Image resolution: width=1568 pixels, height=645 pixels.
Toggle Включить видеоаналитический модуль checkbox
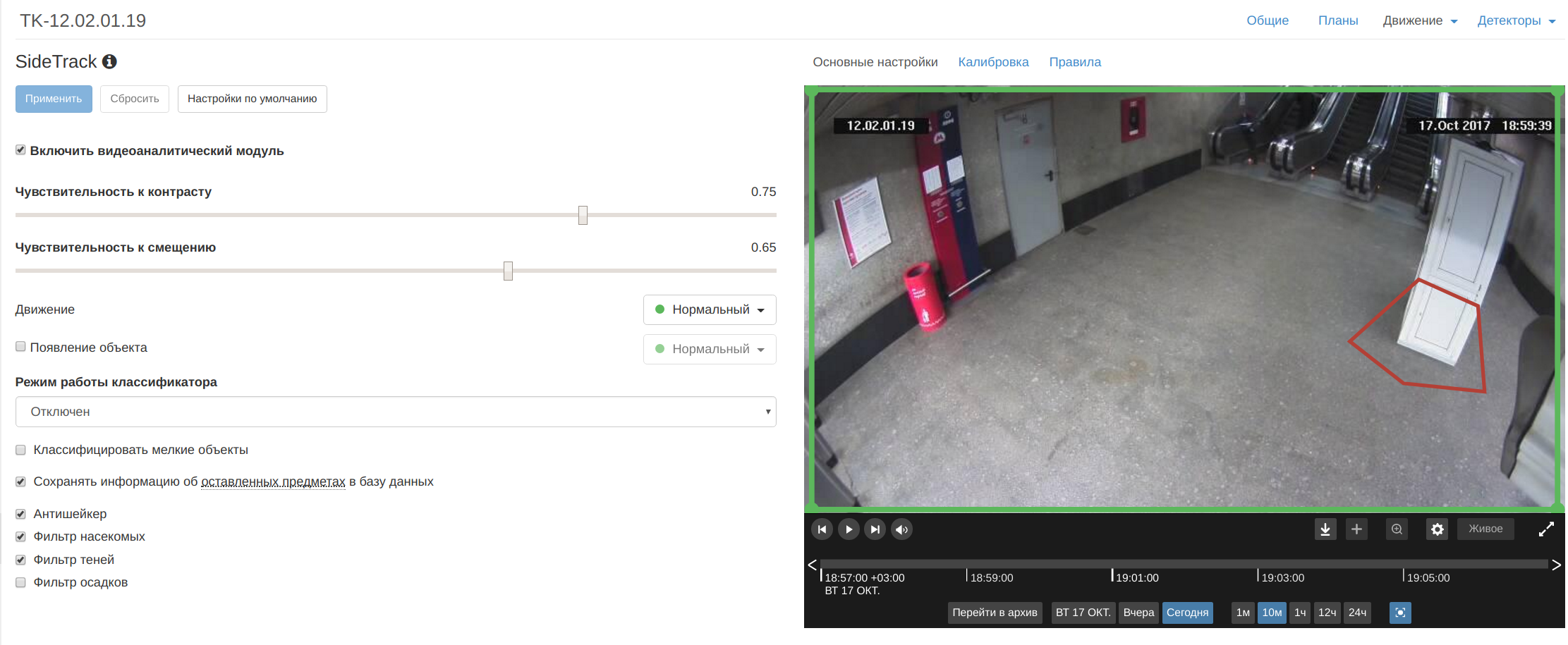tap(20, 150)
